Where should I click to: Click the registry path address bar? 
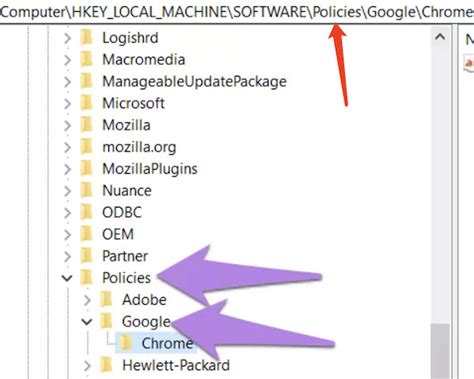[x=237, y=12]
